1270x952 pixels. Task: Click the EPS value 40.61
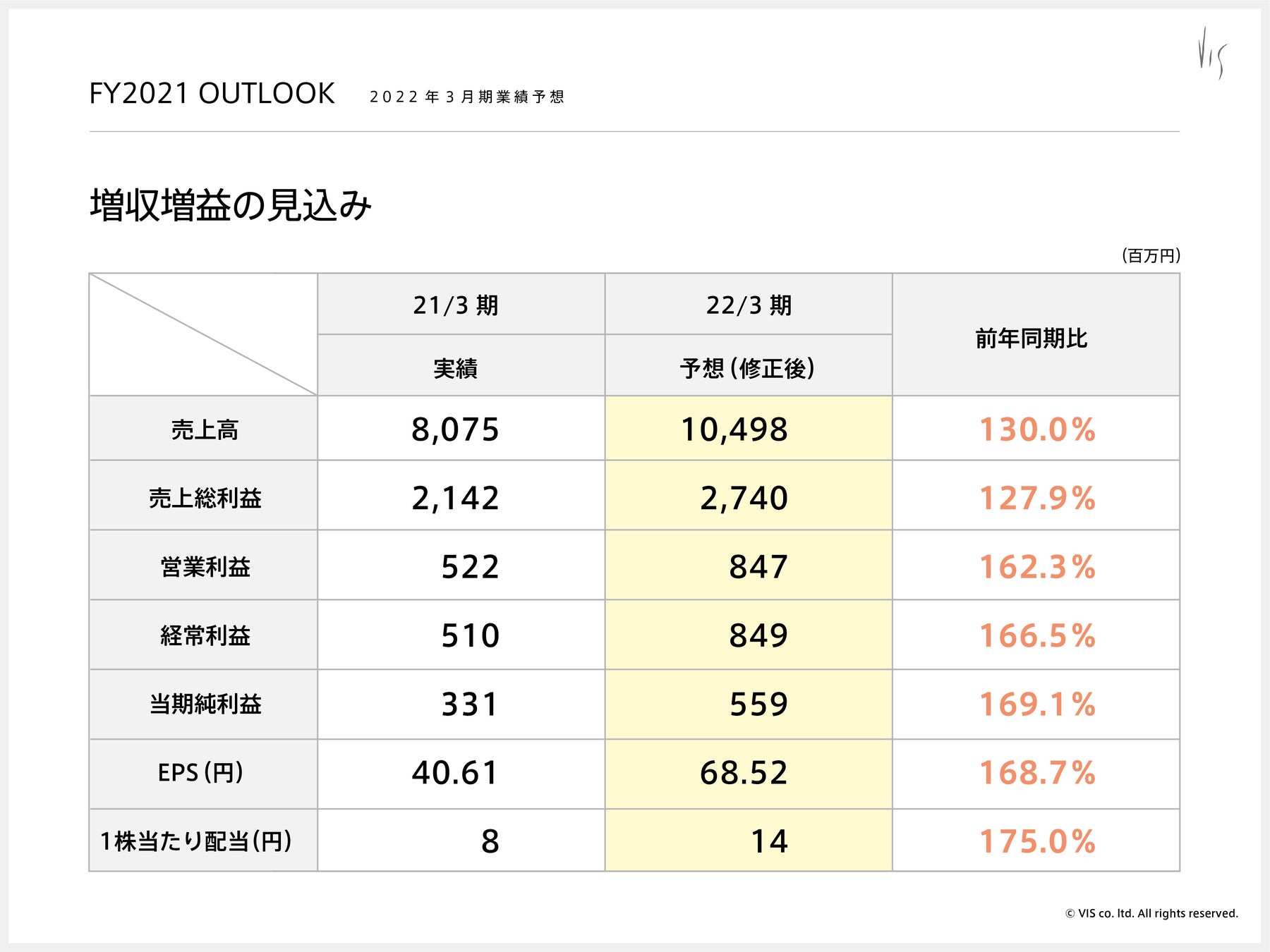point(456,773)
